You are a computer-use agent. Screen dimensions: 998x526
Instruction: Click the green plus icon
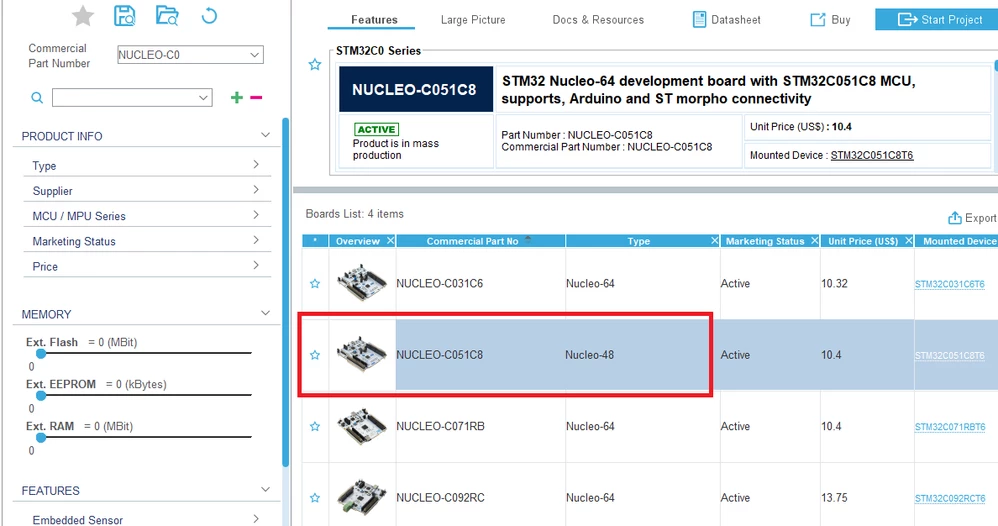coord(237,97)
